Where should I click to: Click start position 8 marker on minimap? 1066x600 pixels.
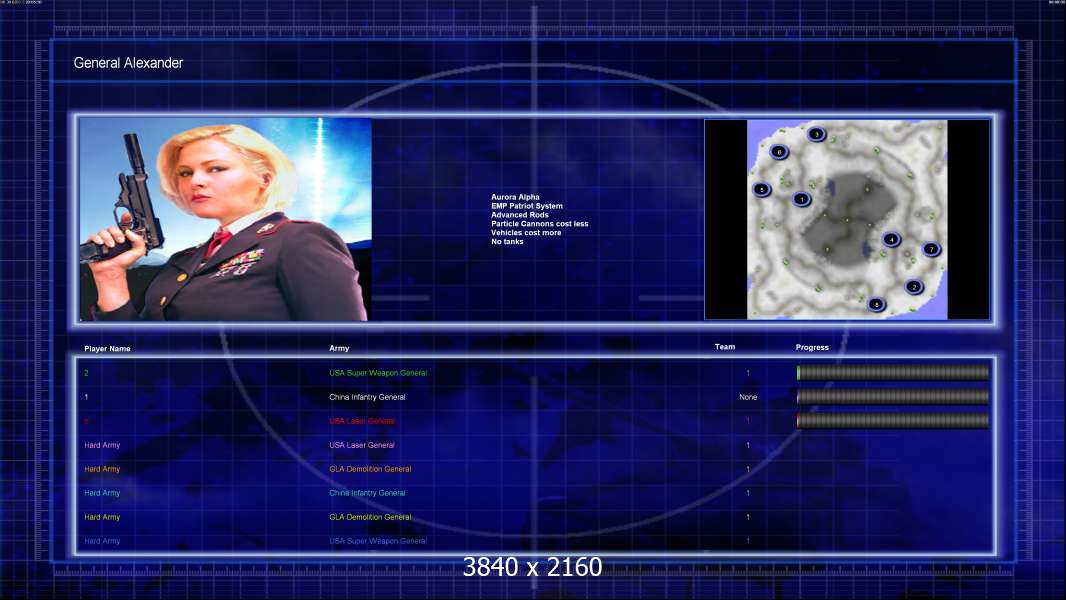pos(876,304)
